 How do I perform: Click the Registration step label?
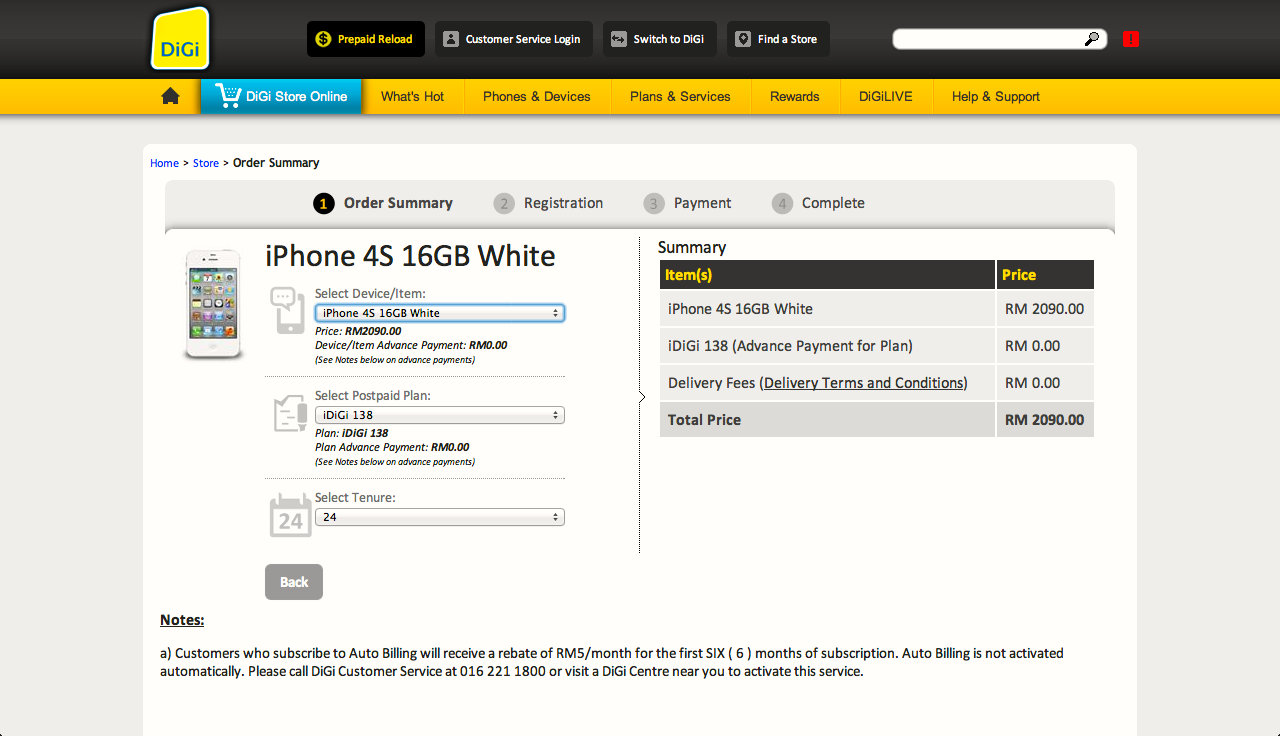[563, 203]
